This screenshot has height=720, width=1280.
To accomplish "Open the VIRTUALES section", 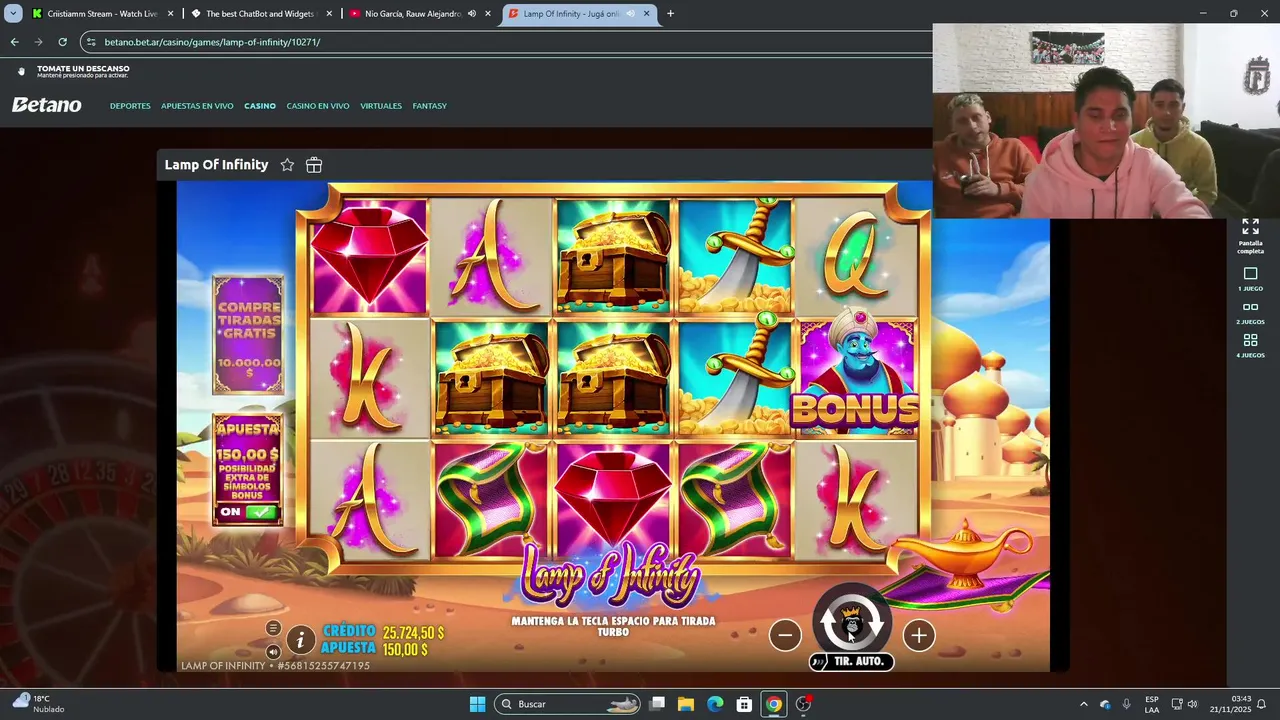I will (381, 106).
